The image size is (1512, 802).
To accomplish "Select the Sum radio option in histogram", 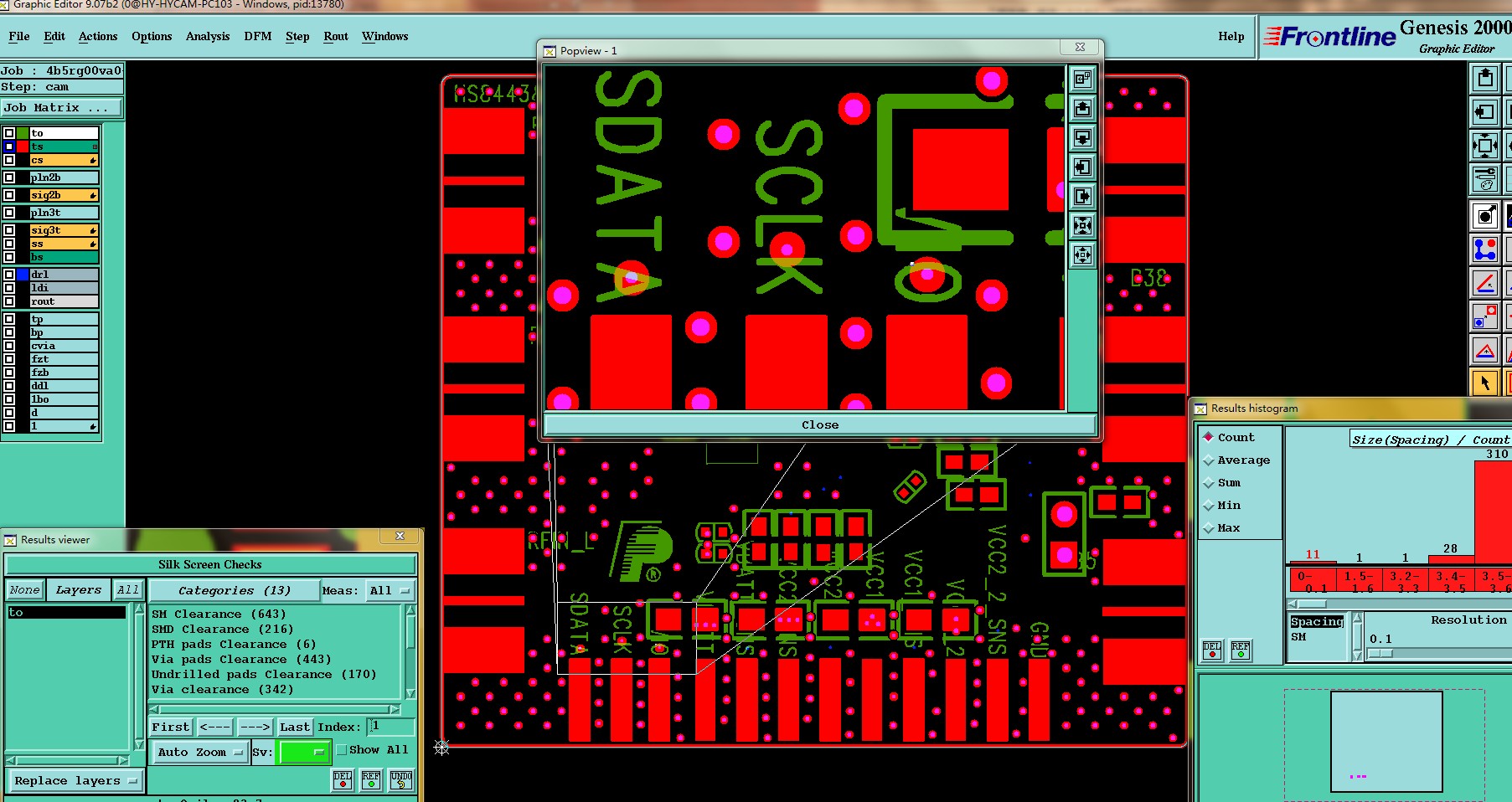I will coord(1209,483).
